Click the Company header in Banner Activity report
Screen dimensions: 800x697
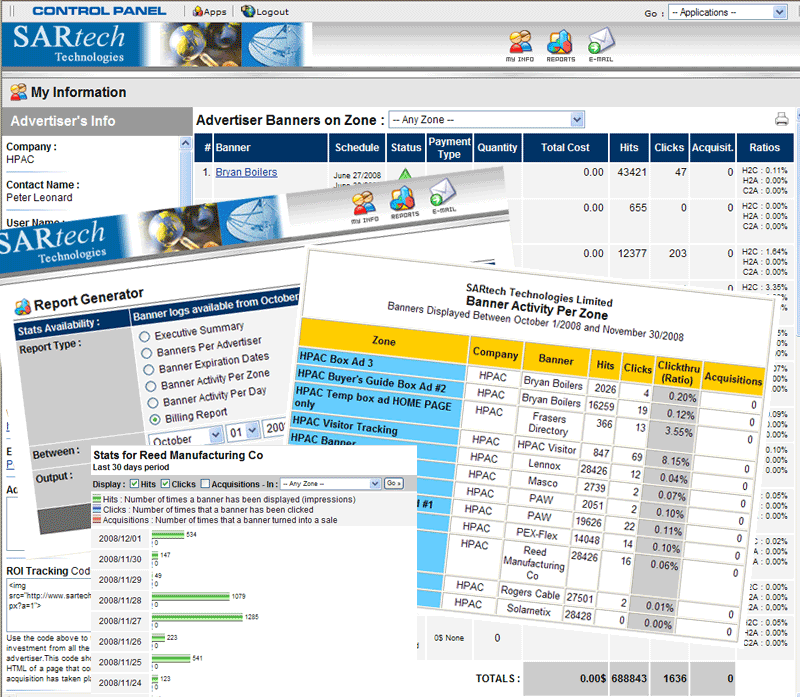click(495, 353)
